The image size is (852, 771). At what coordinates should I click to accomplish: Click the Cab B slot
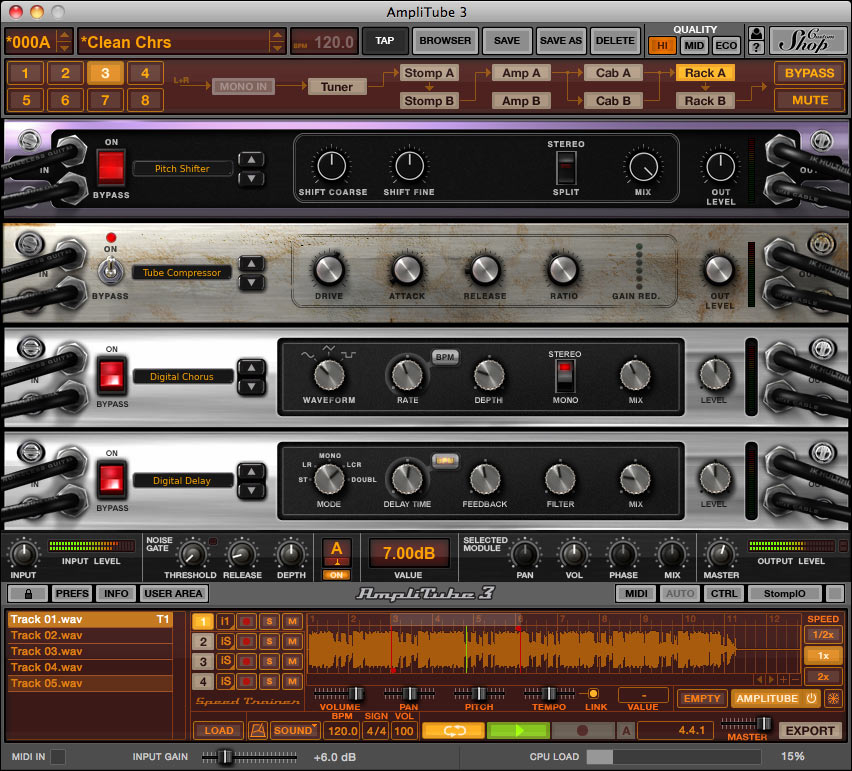613,100
